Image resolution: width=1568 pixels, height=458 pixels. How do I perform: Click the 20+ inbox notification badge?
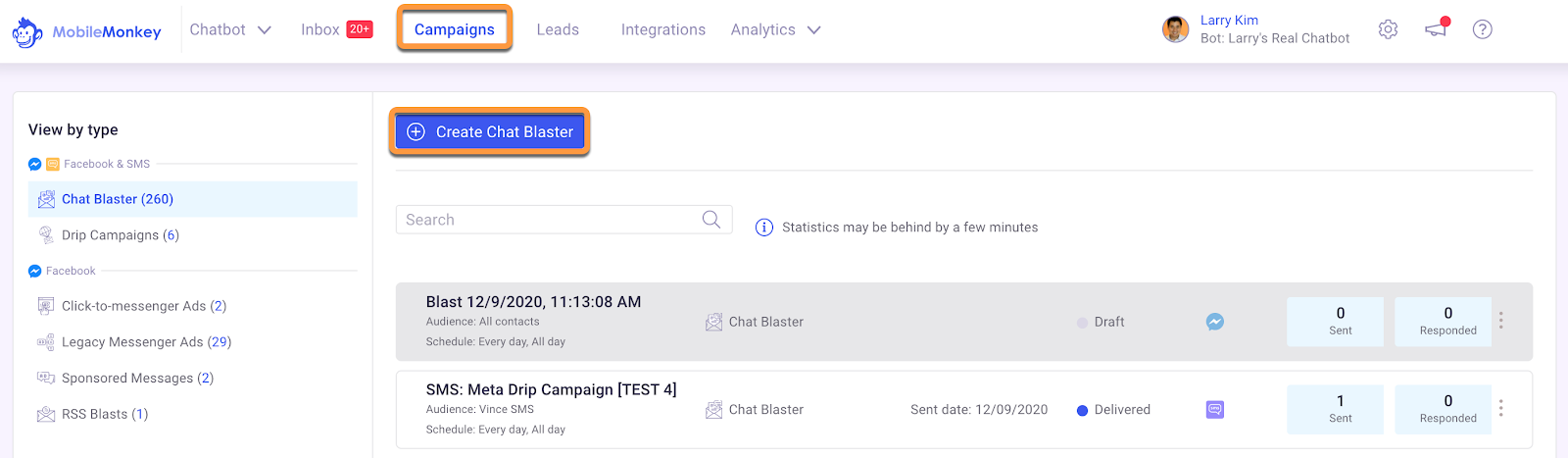tap(360, 29)
